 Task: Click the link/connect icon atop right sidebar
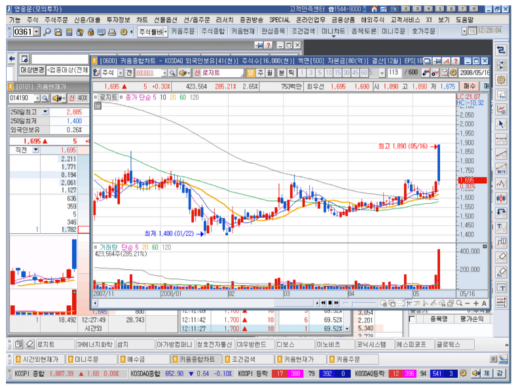click(501, 50)
